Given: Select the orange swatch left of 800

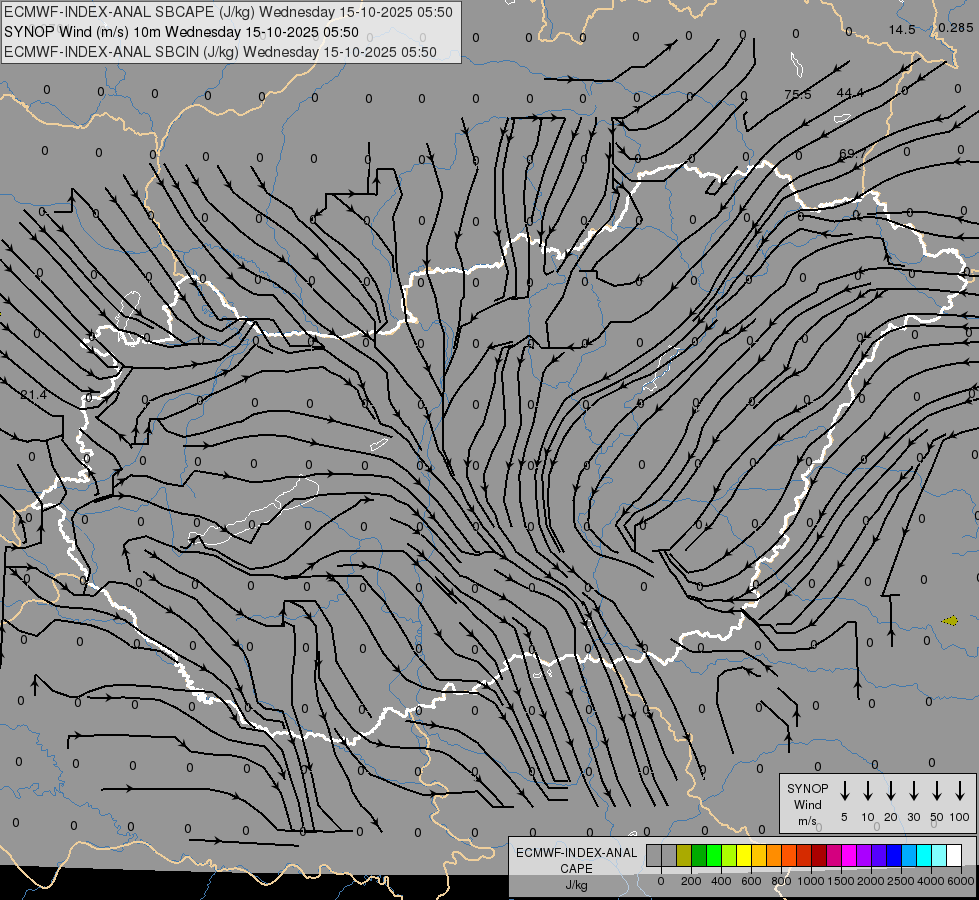Looking at the screenshot, I should (774, 855).
